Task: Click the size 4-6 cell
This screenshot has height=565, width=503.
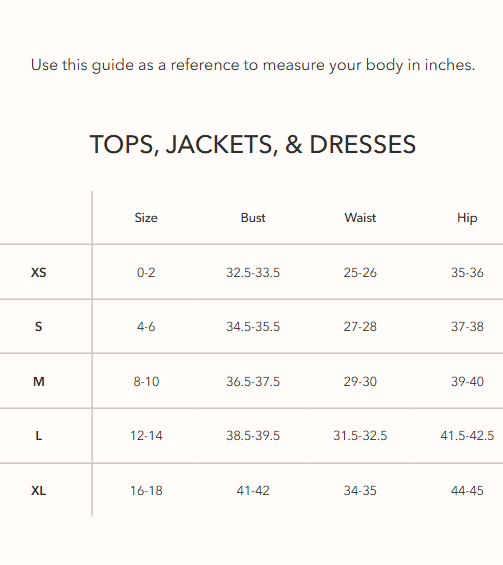Action: point(146,327)
